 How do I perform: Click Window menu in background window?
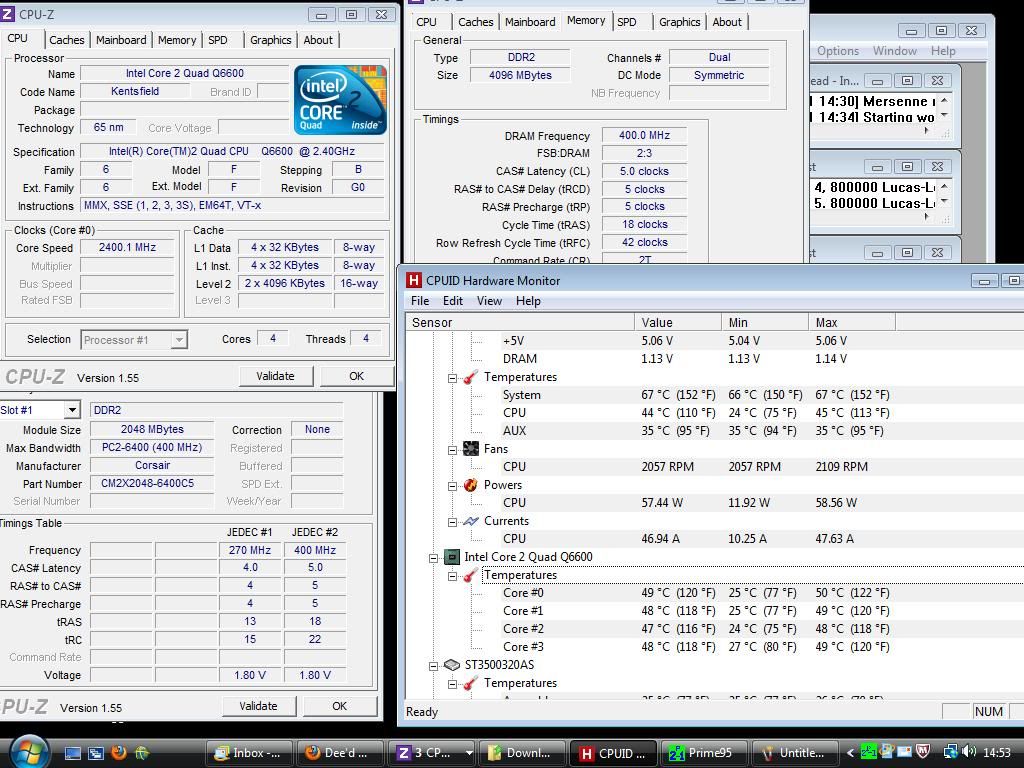pyautogui.click(x=895, y=51)
